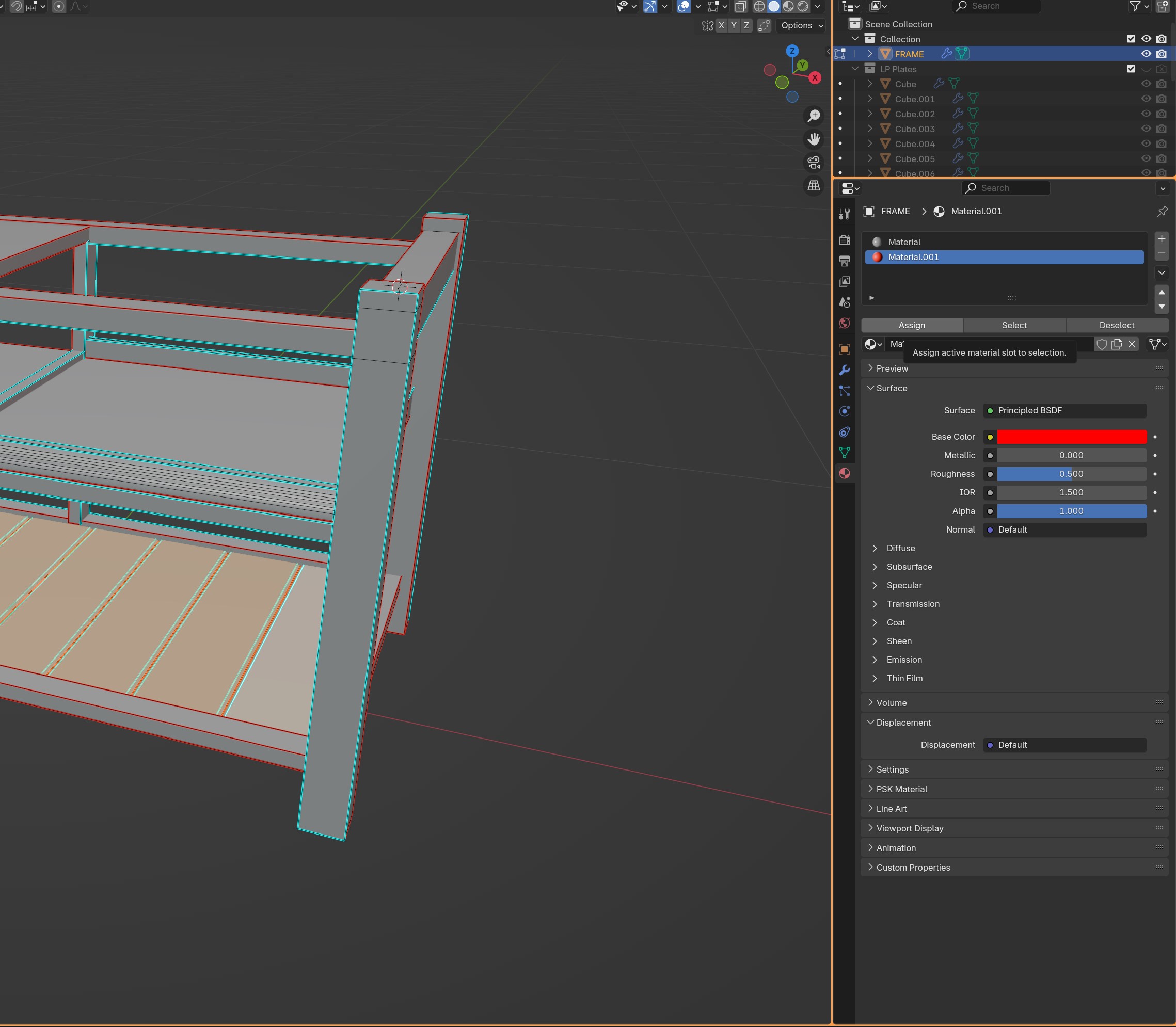Open the Output properties tab
This screenshot has height=1027, width=1176.
click(844, 261)
